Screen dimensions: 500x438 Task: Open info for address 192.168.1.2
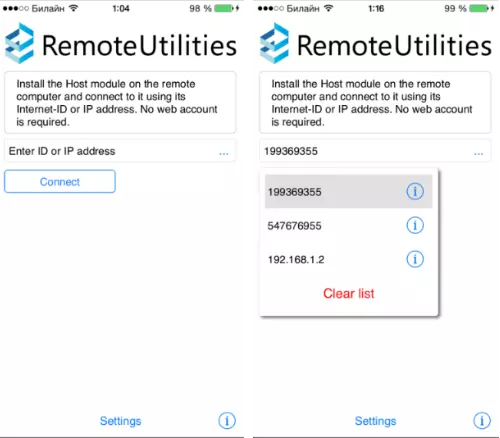415,259
